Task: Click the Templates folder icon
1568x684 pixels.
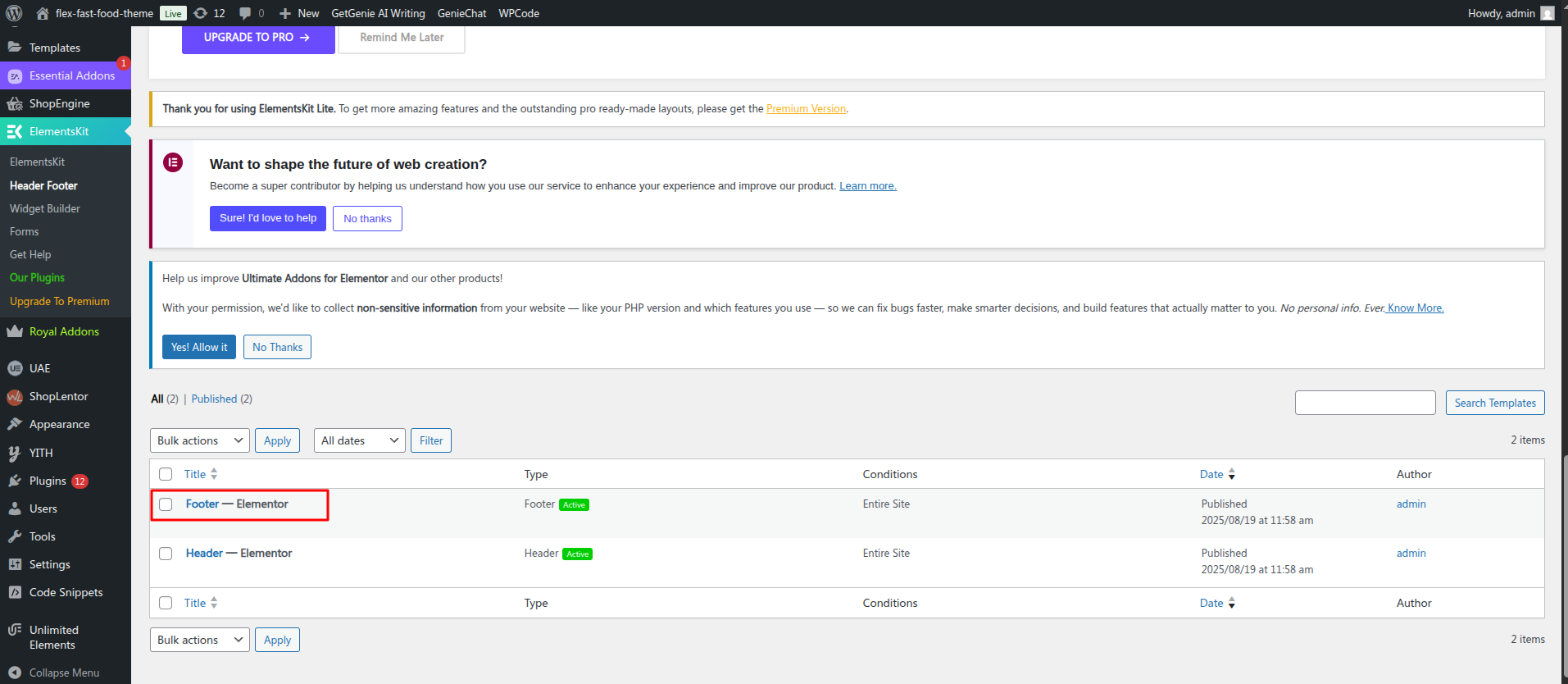Action: tap(15, 48)
